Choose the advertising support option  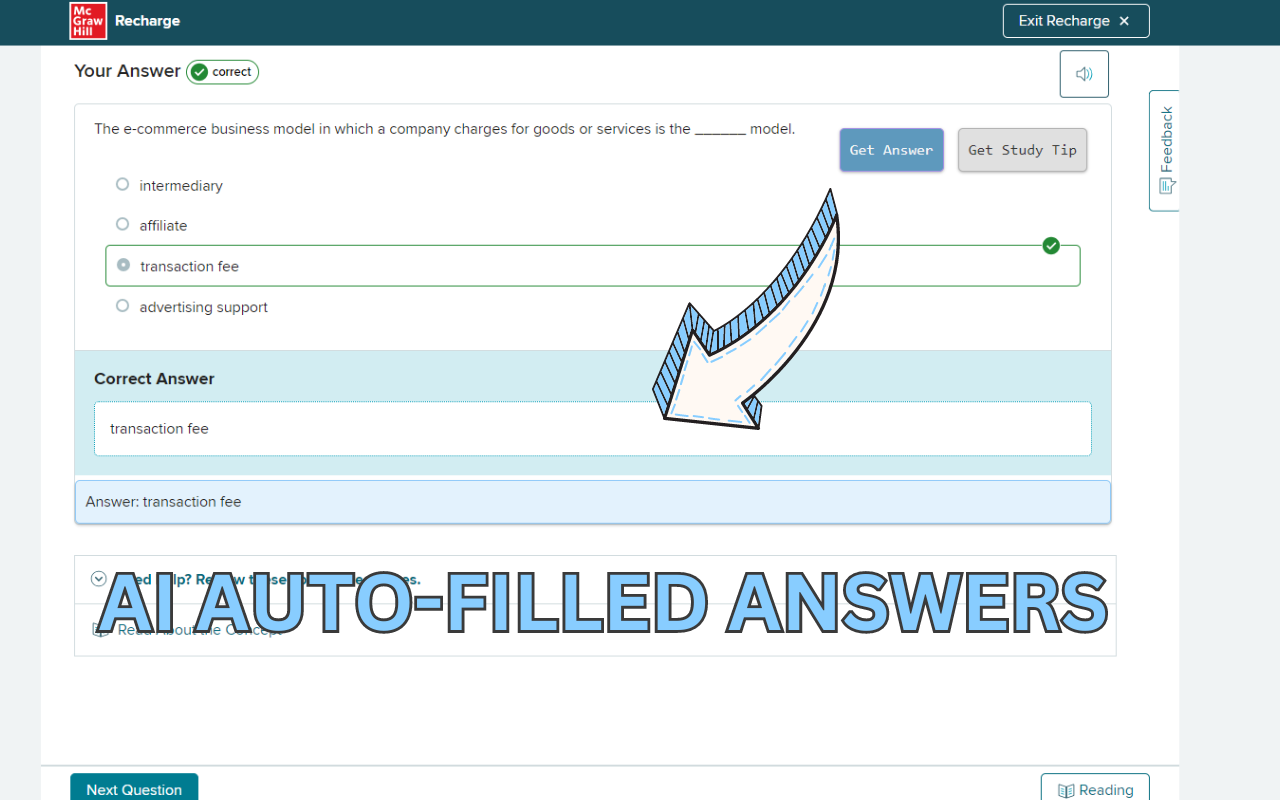[122, 305]
